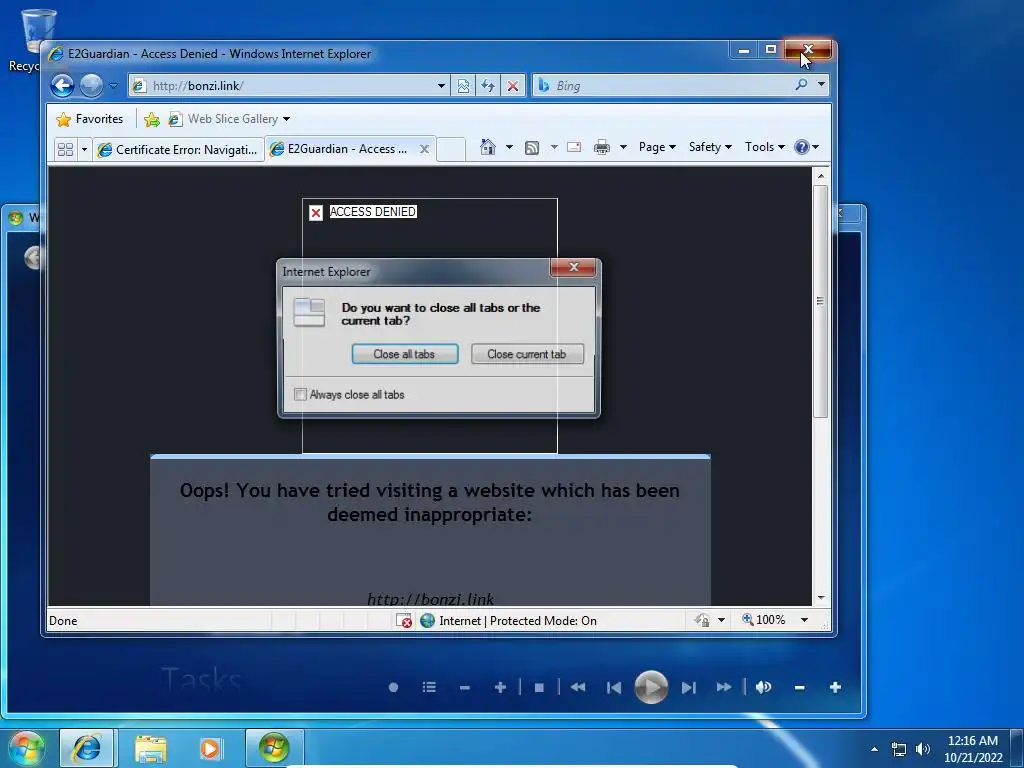The height and width of the screenshot is (768, 1024).
Task: Lower the Media Center volume with minus
Action: (799, 688)
